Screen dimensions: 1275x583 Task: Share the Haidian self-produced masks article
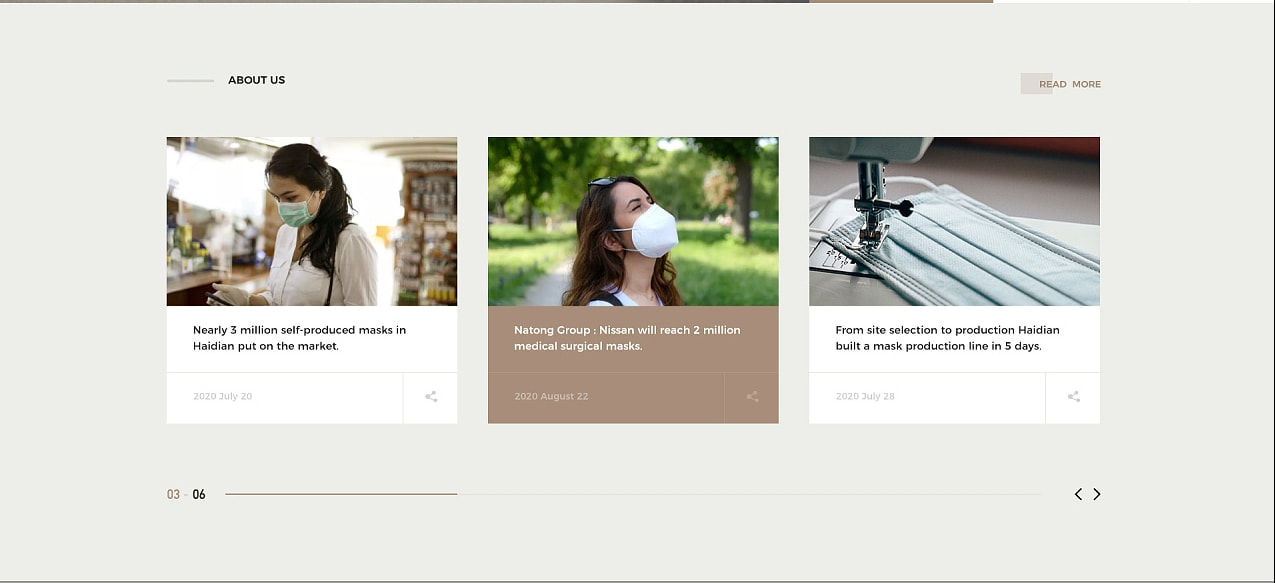(x=431, y=397)
